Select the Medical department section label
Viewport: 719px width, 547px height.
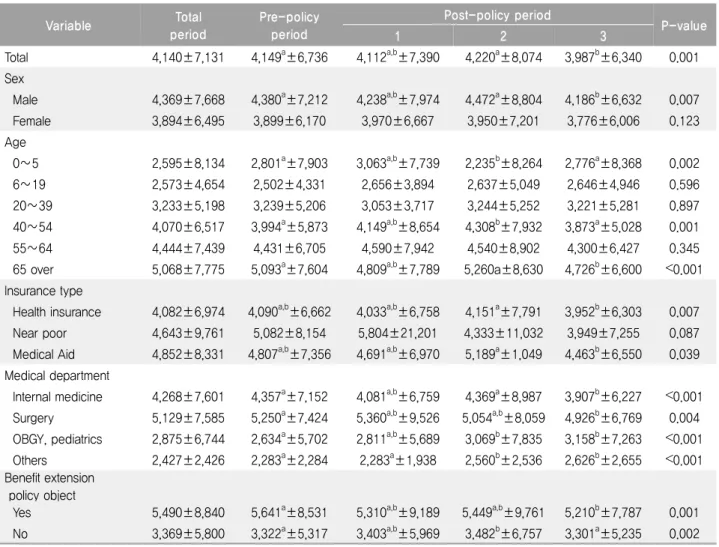(57, 376)
